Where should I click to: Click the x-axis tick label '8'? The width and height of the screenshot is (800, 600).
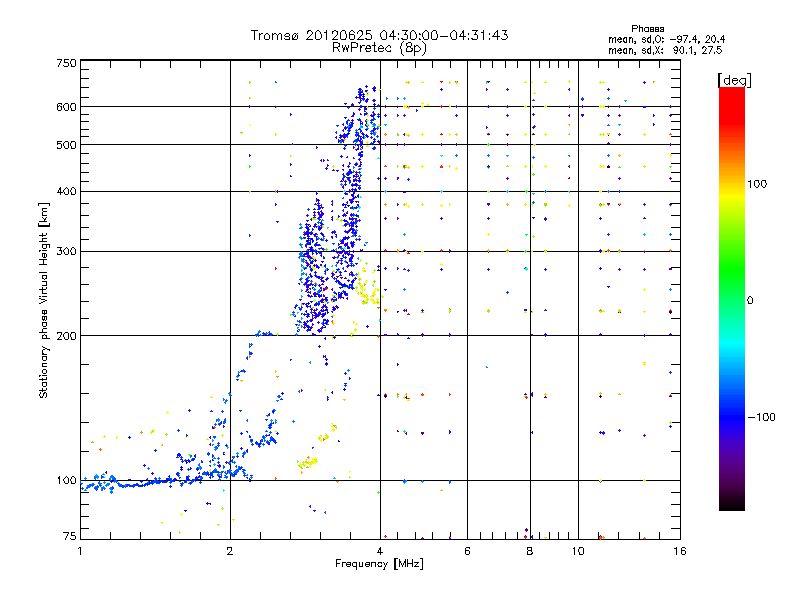[x=530, y=551]
